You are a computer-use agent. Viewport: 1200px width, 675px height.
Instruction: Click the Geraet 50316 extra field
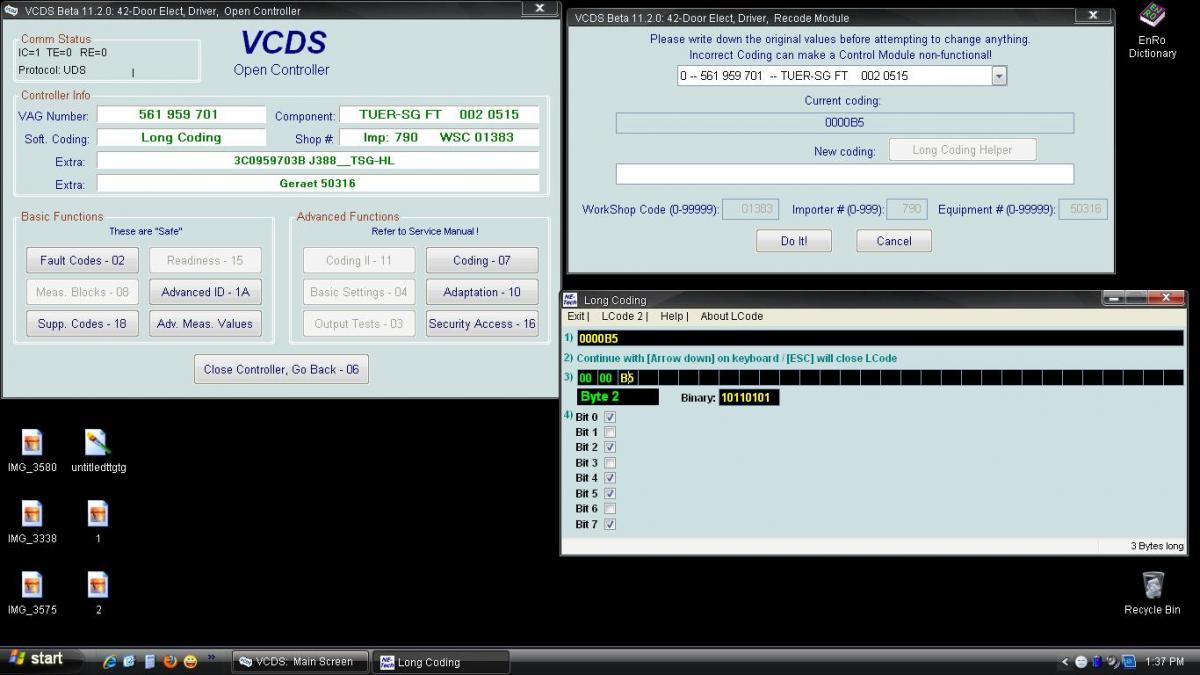pyautogui.click(x=318, y=184)
